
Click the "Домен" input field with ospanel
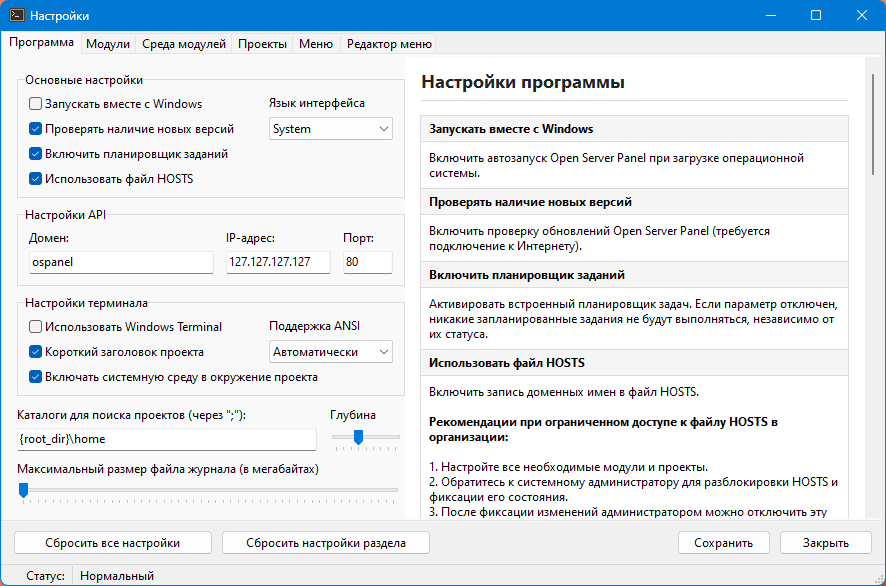[x=121, y=262]
